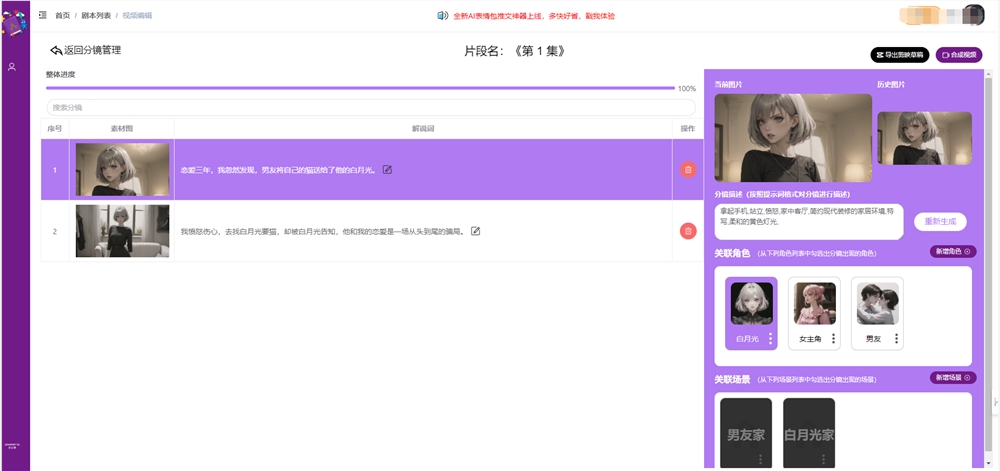
Task: Click 重新生成 to regenerate image
Action: point(940,221)
